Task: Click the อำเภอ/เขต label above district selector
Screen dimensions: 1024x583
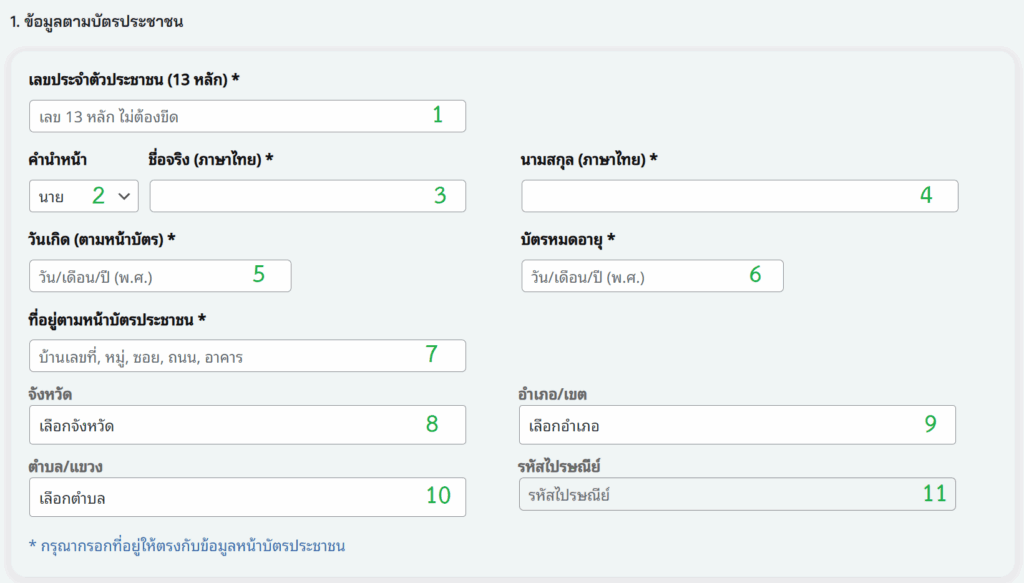Action: click(x=553, y=393)
